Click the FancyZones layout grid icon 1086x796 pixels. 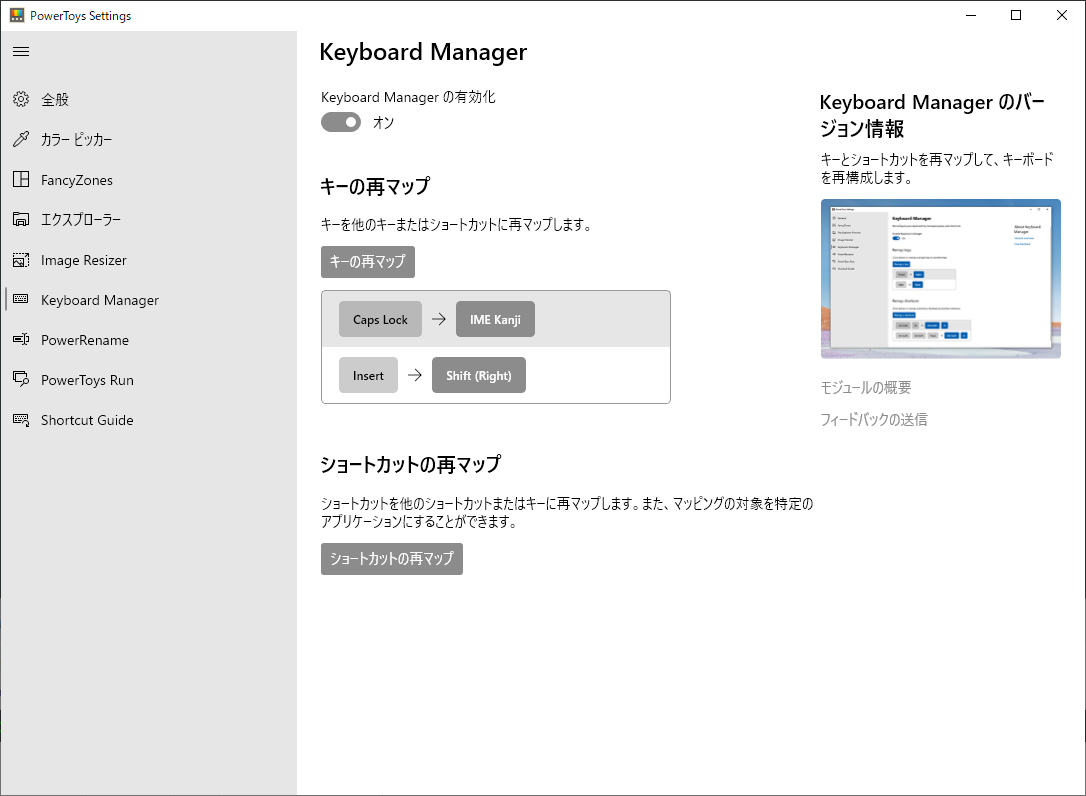pos(21,179)
